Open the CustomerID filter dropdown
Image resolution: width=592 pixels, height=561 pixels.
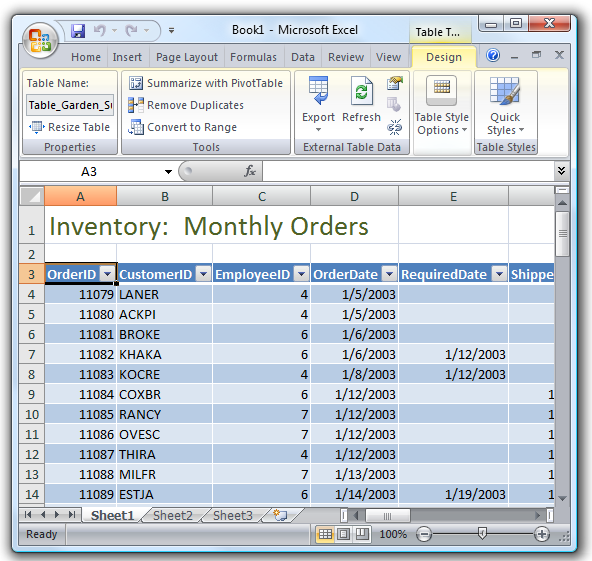click(x=204, y=274)
